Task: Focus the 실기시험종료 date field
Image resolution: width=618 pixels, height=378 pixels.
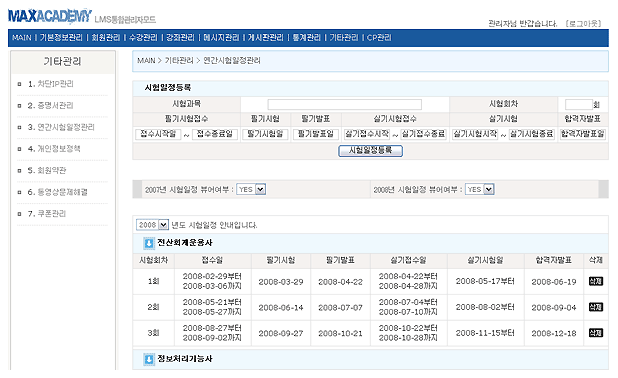Action: point(532,134)
